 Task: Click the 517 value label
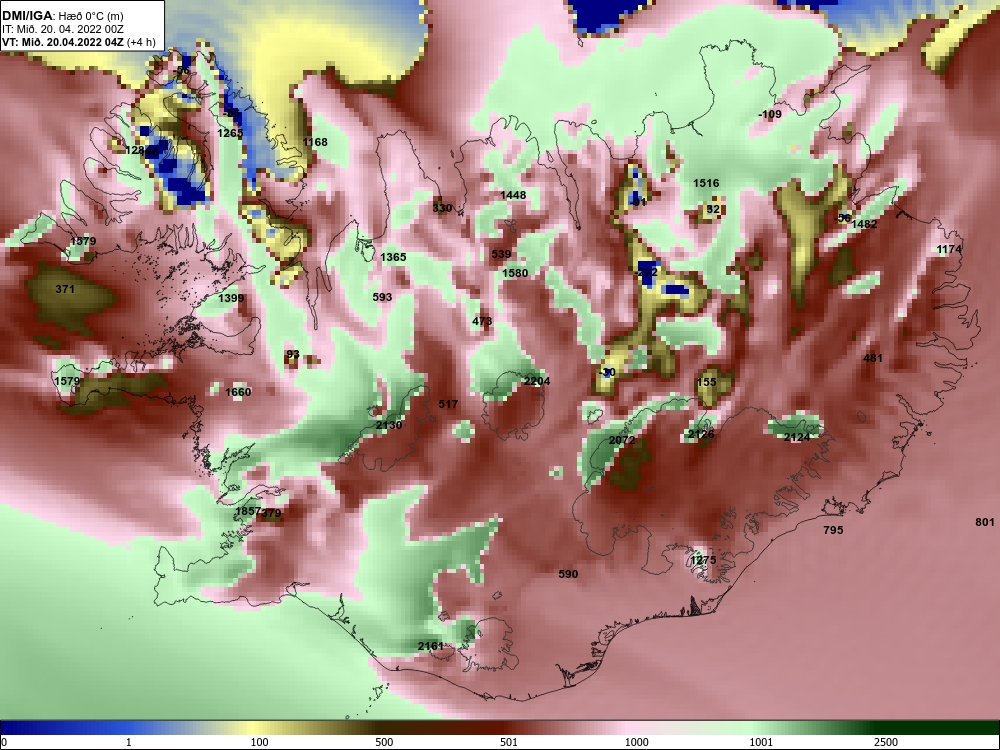(x=448, y=404)
